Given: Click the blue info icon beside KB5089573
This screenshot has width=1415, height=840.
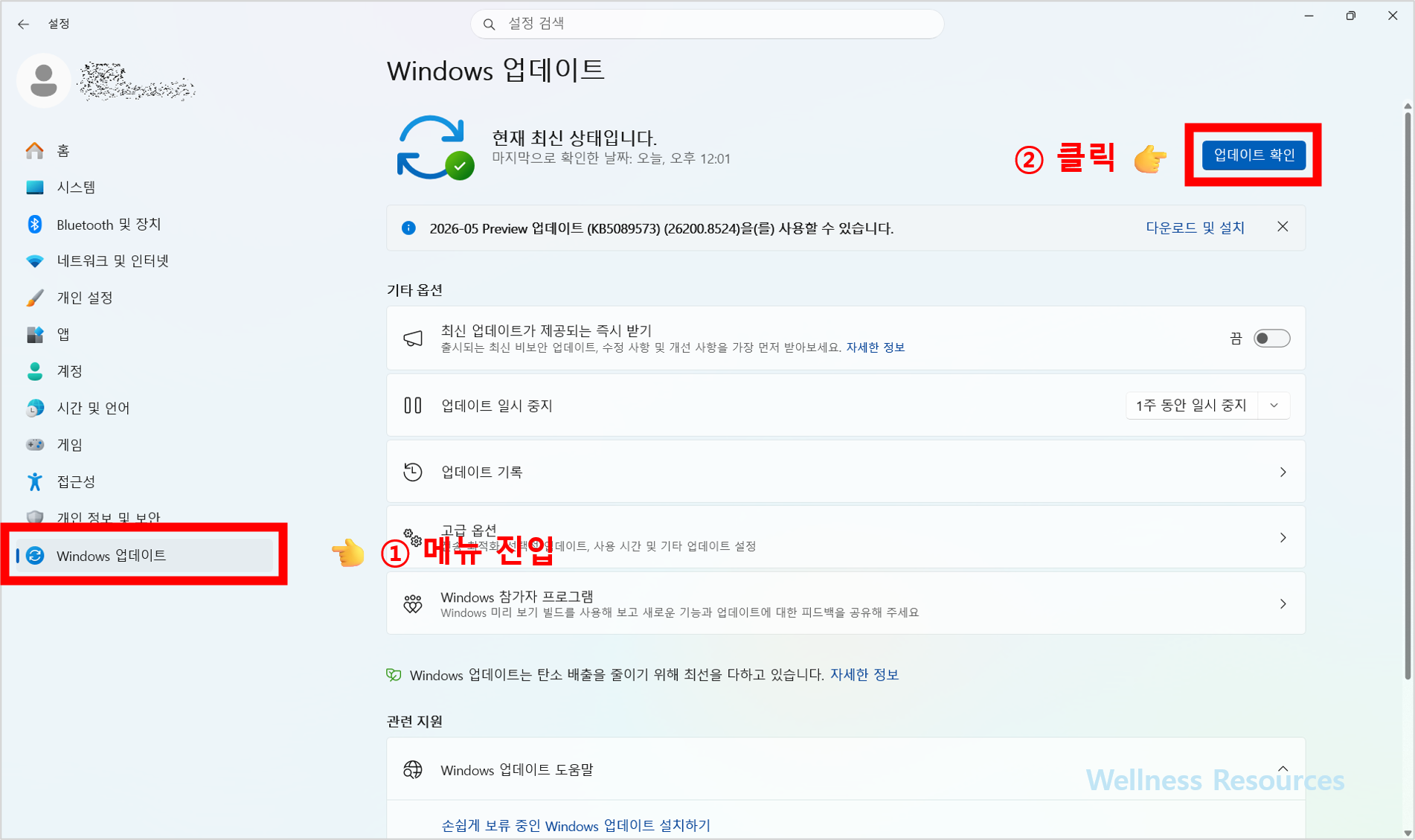Looking at the screenshot, I should click(408, 228).
